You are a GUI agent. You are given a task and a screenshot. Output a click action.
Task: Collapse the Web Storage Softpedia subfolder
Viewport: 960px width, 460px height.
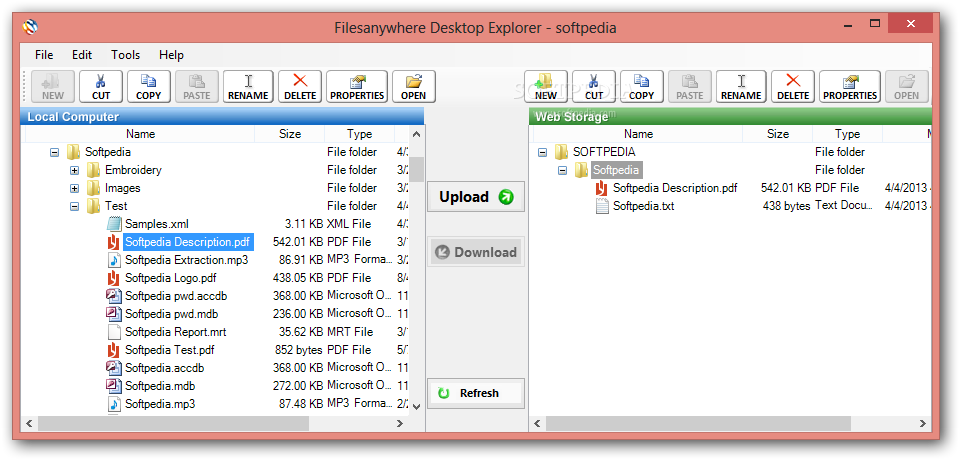pyautogui.click(x=563, y=170)
